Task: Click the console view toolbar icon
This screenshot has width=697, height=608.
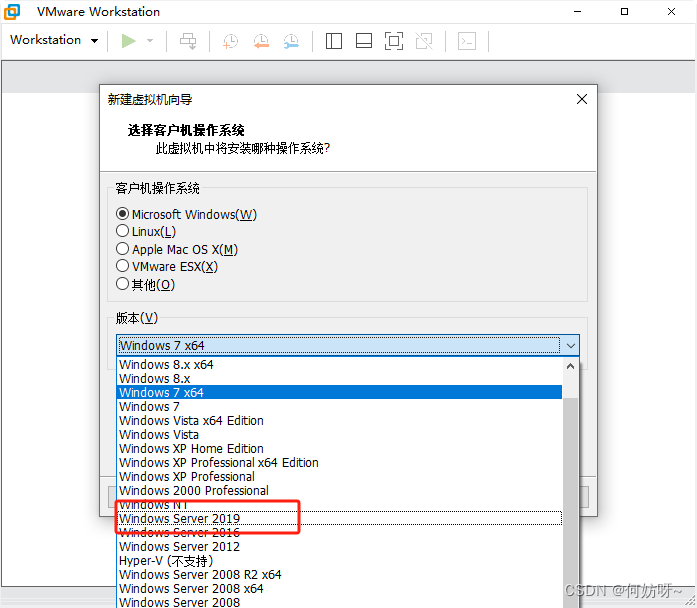Action: coord(467,41)
